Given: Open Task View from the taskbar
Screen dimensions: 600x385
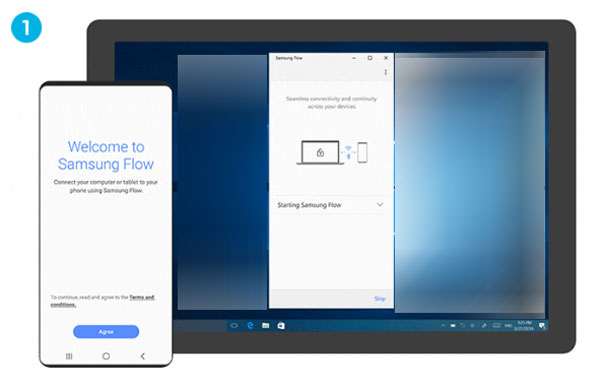Looking at the screenshot, I should click(x=234, y=325).
